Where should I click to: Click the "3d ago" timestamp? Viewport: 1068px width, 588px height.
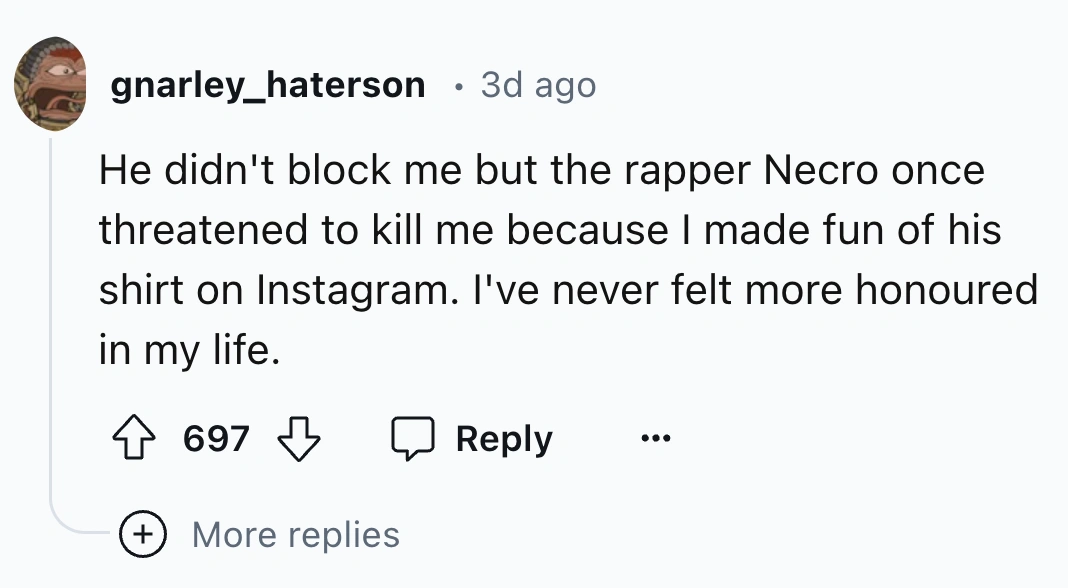pos(538,85)
